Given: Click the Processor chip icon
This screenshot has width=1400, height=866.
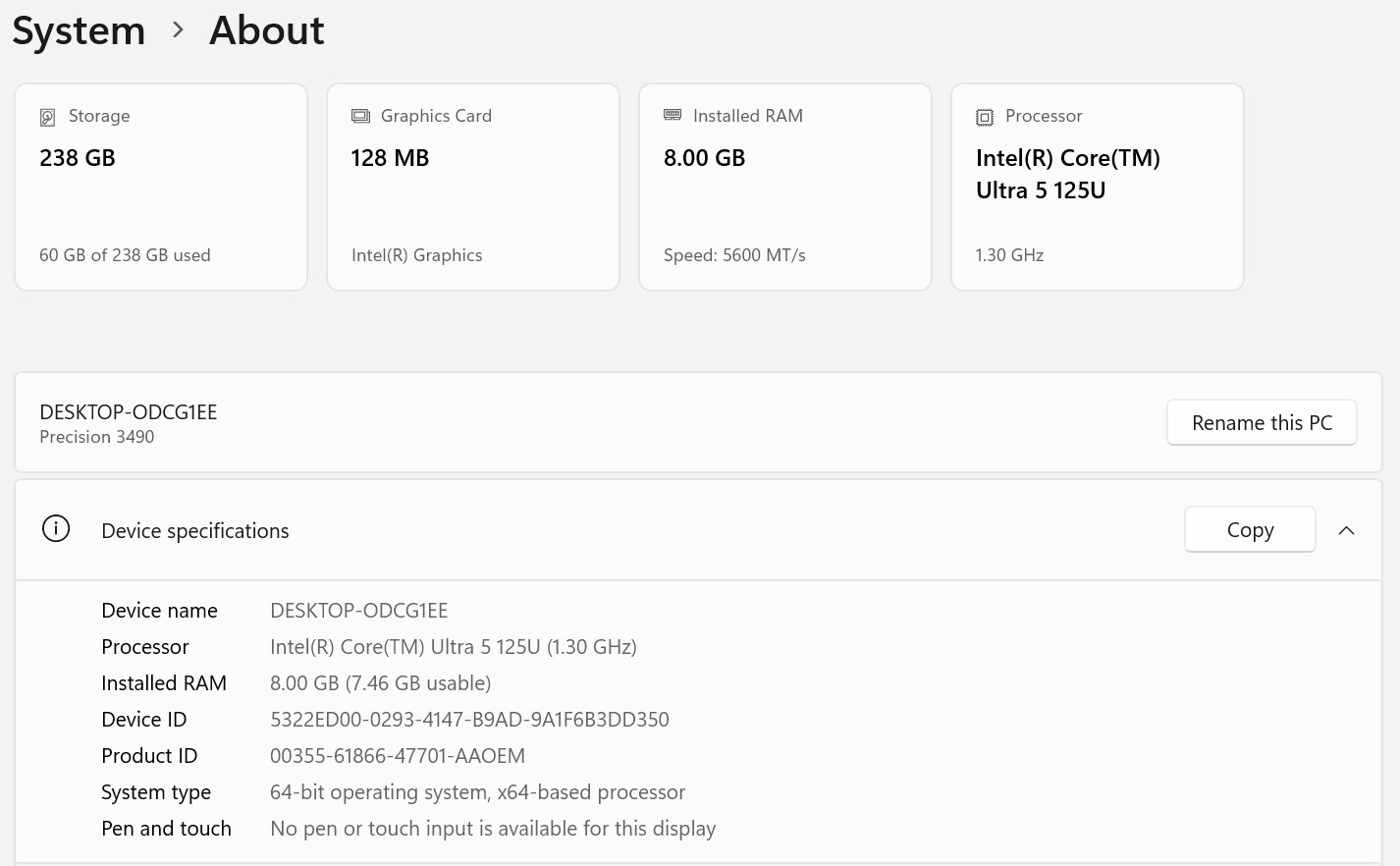Looking at the screenshot, I should [985, 117].
